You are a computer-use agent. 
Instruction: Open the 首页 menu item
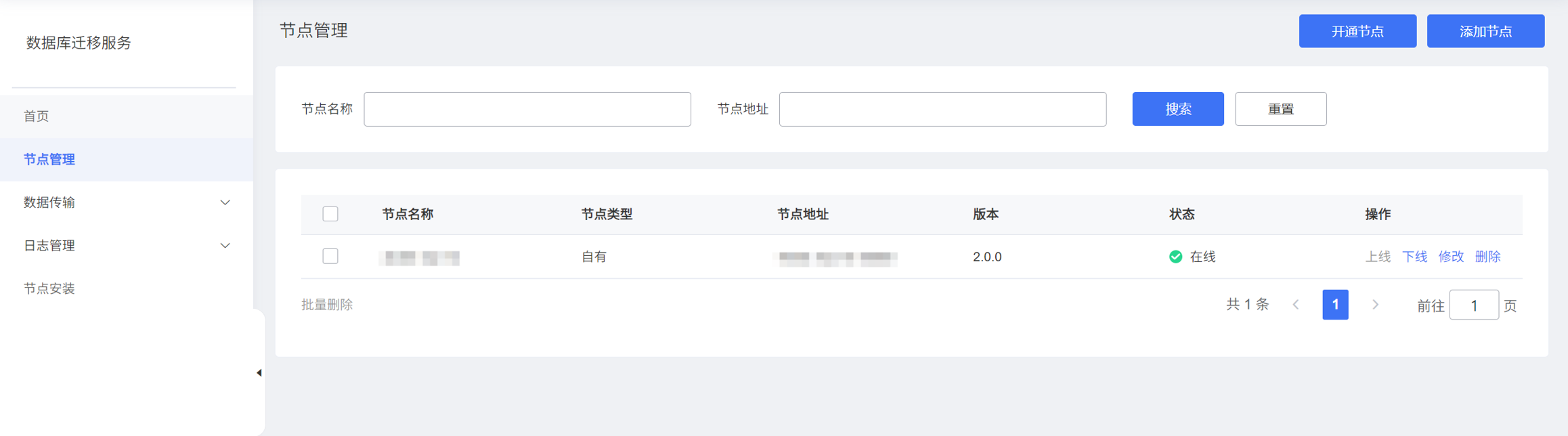pyautogui.click(x=37, y=116)
